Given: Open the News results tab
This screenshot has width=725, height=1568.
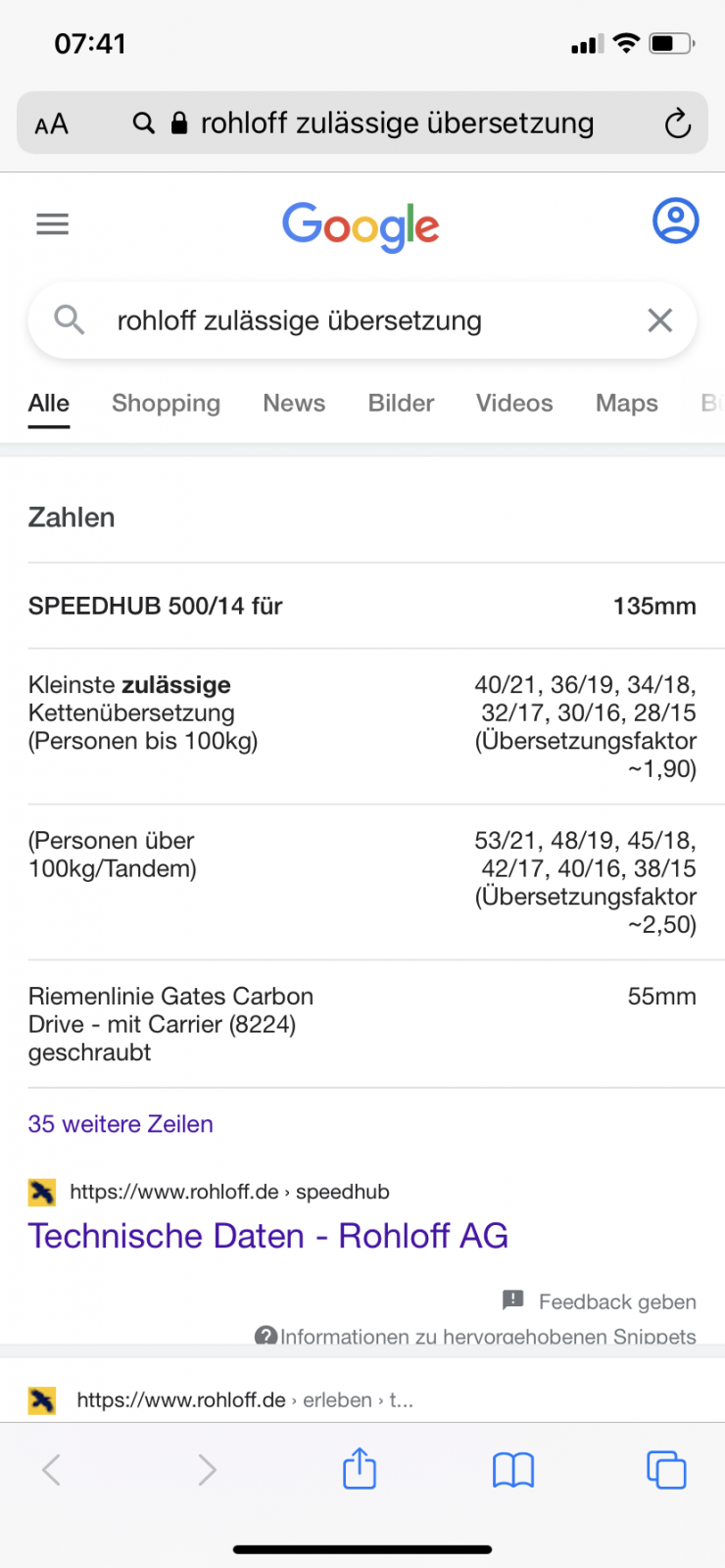Looking at the screenshot, I should pyautogui.click(x=294, y=404).
